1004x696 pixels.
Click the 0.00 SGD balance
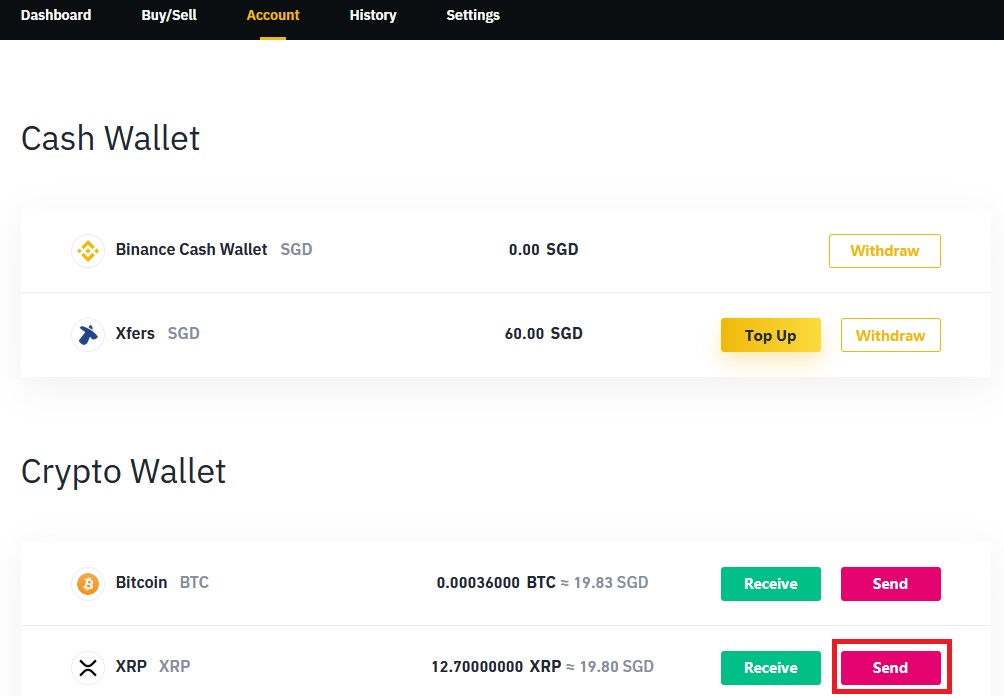tap(543, 249)
